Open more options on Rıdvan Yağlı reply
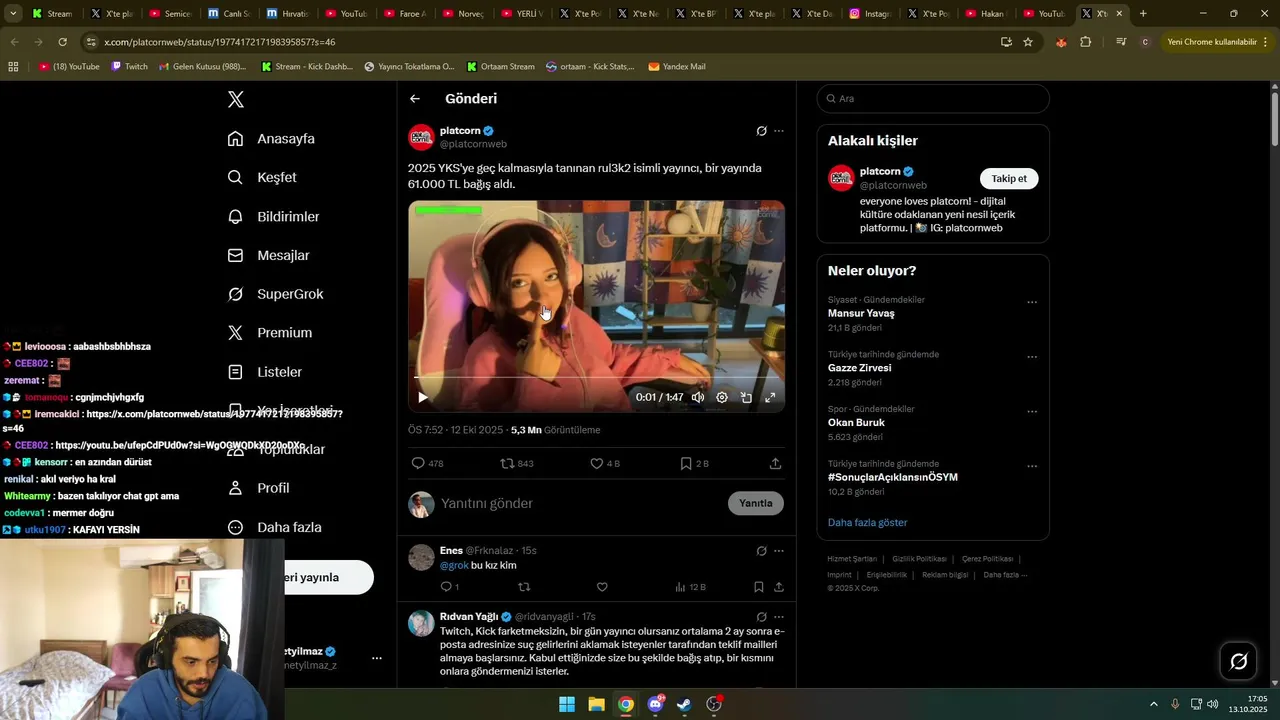The height and width of the screenshot is (720, 1280). coord(779,617)
